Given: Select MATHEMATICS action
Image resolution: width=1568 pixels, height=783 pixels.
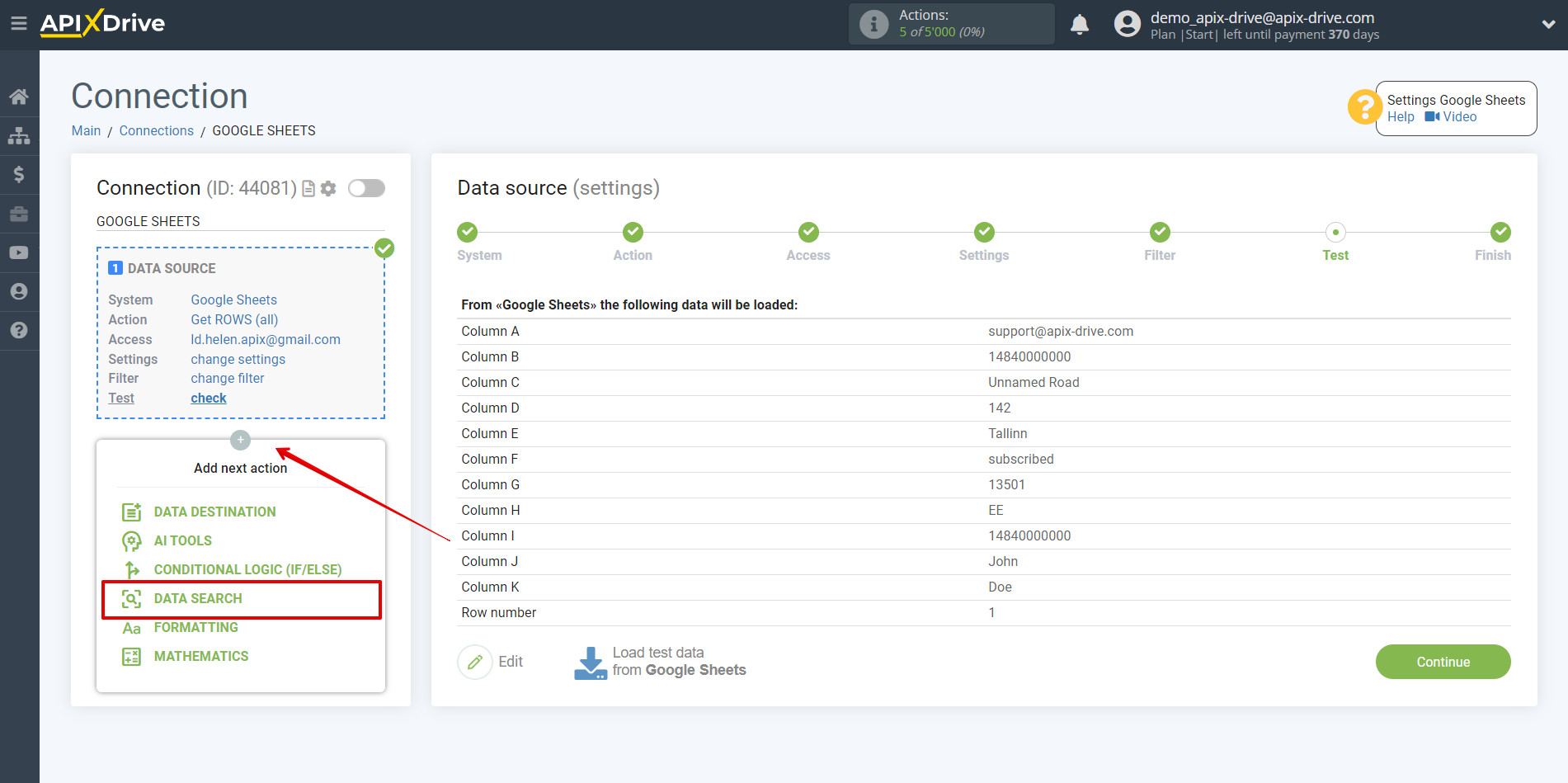Looking at the screenshot, I should 201,656.
